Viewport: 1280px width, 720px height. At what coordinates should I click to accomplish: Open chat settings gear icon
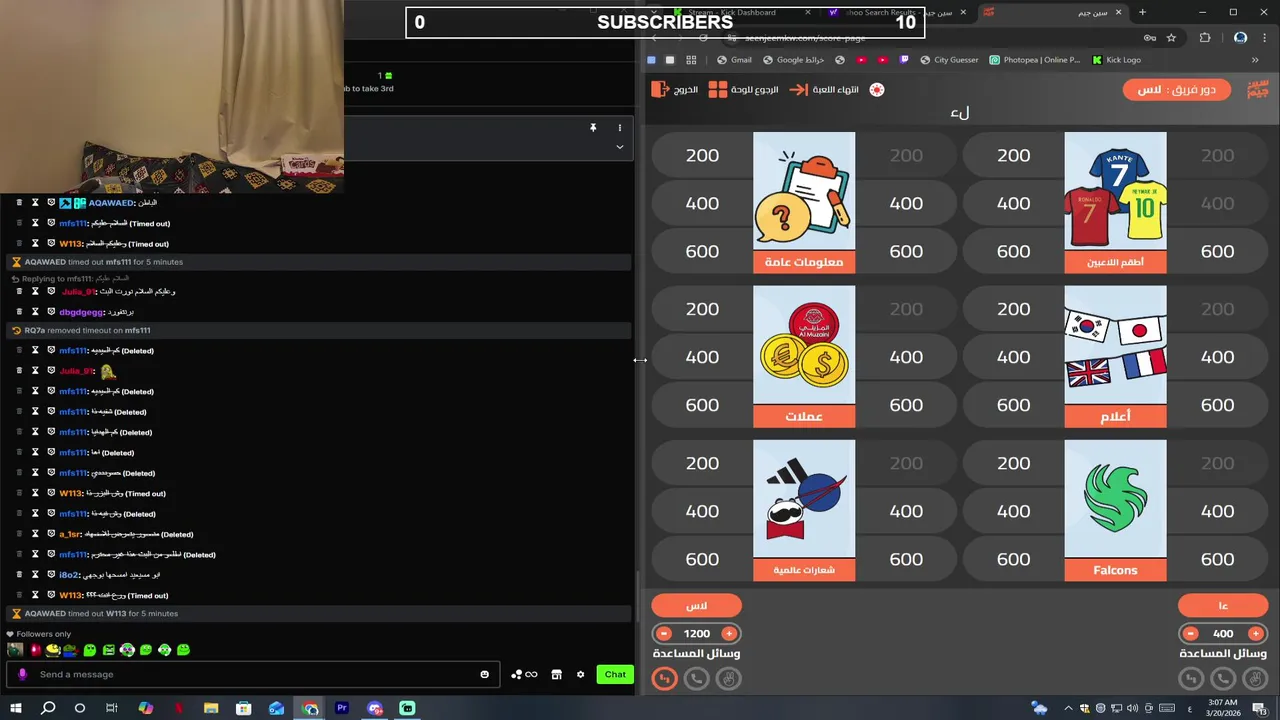(580, 674)
